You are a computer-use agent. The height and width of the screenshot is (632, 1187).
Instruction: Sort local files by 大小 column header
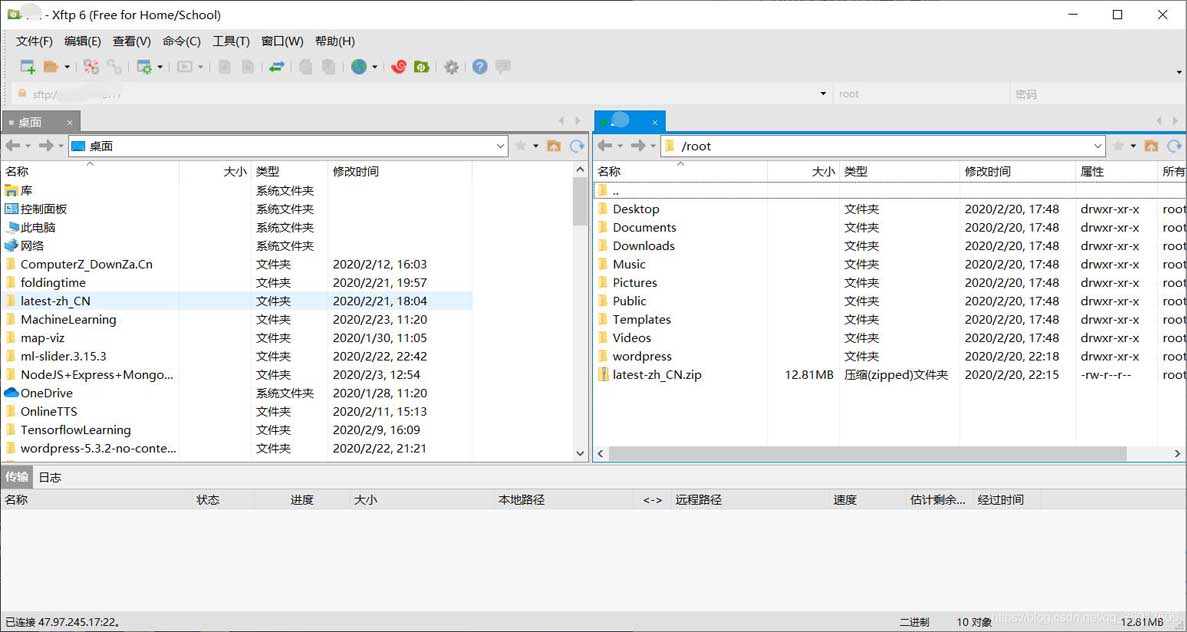pos(235,172)
